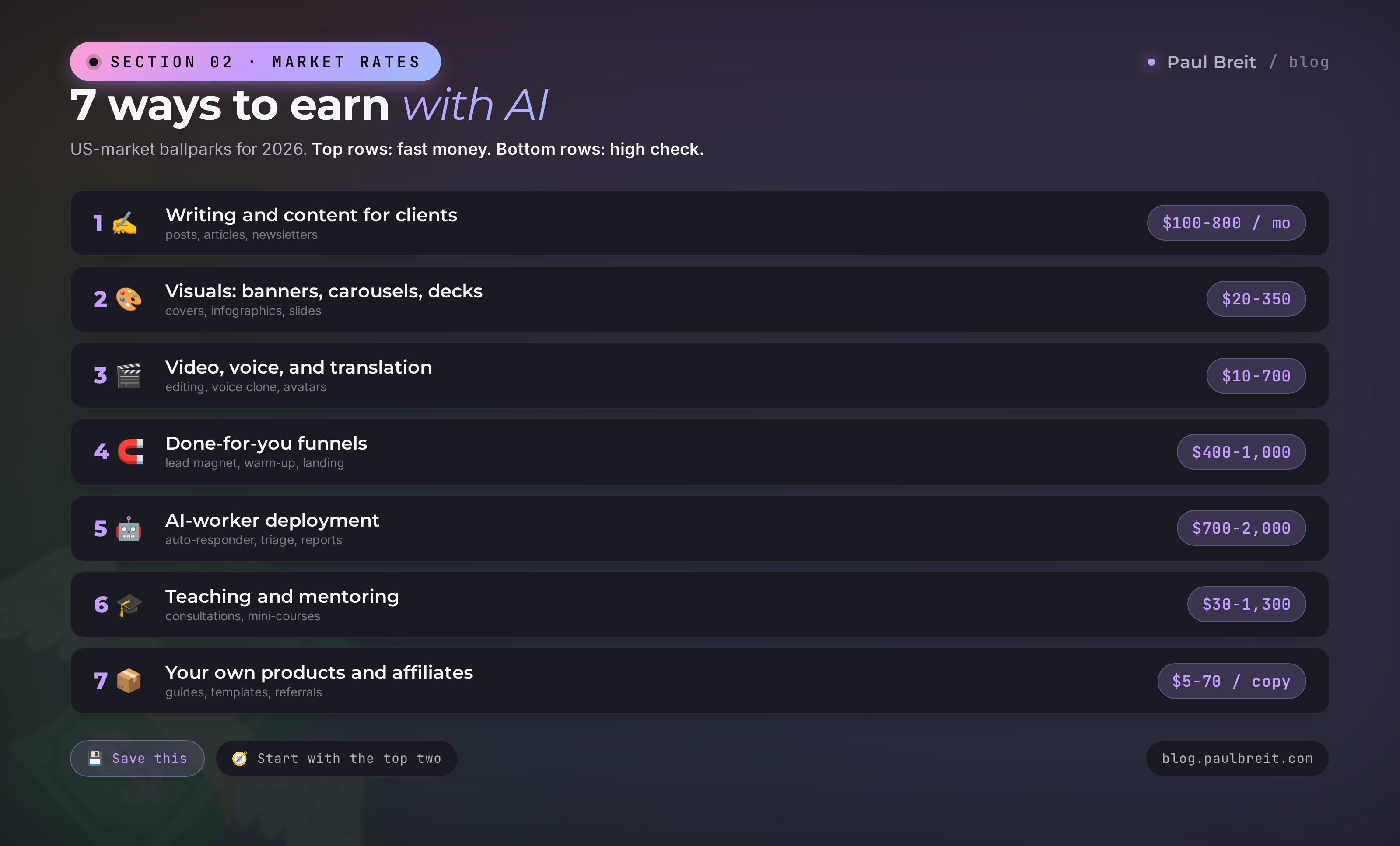Viewport: 1400px width, 846px height.
Task: Click lead magnet, warm-up, landing subtitle
Action: point(255,463)
